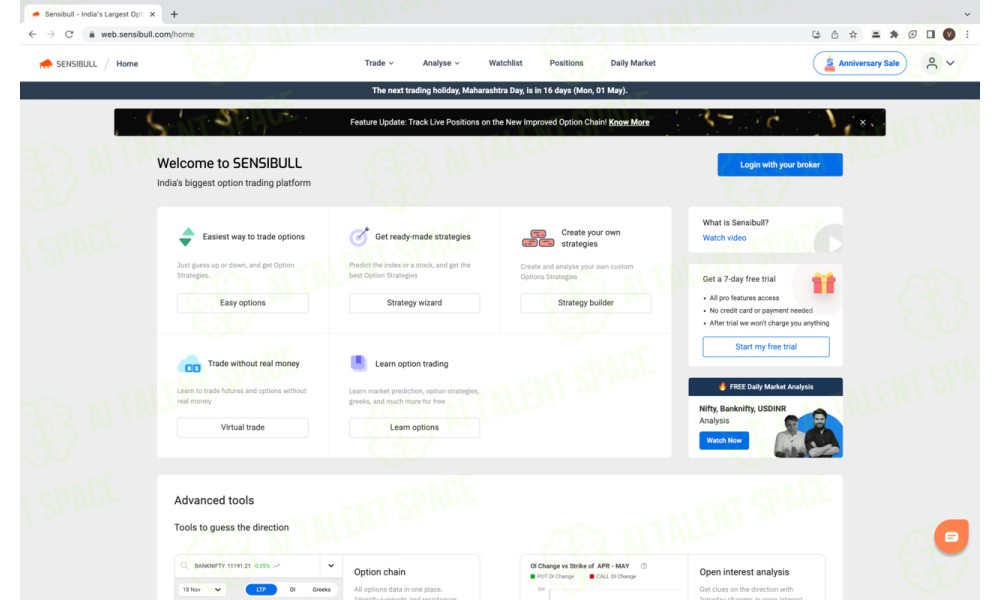
Task: Open Strategy wizard
Action: tap(414, 303)
